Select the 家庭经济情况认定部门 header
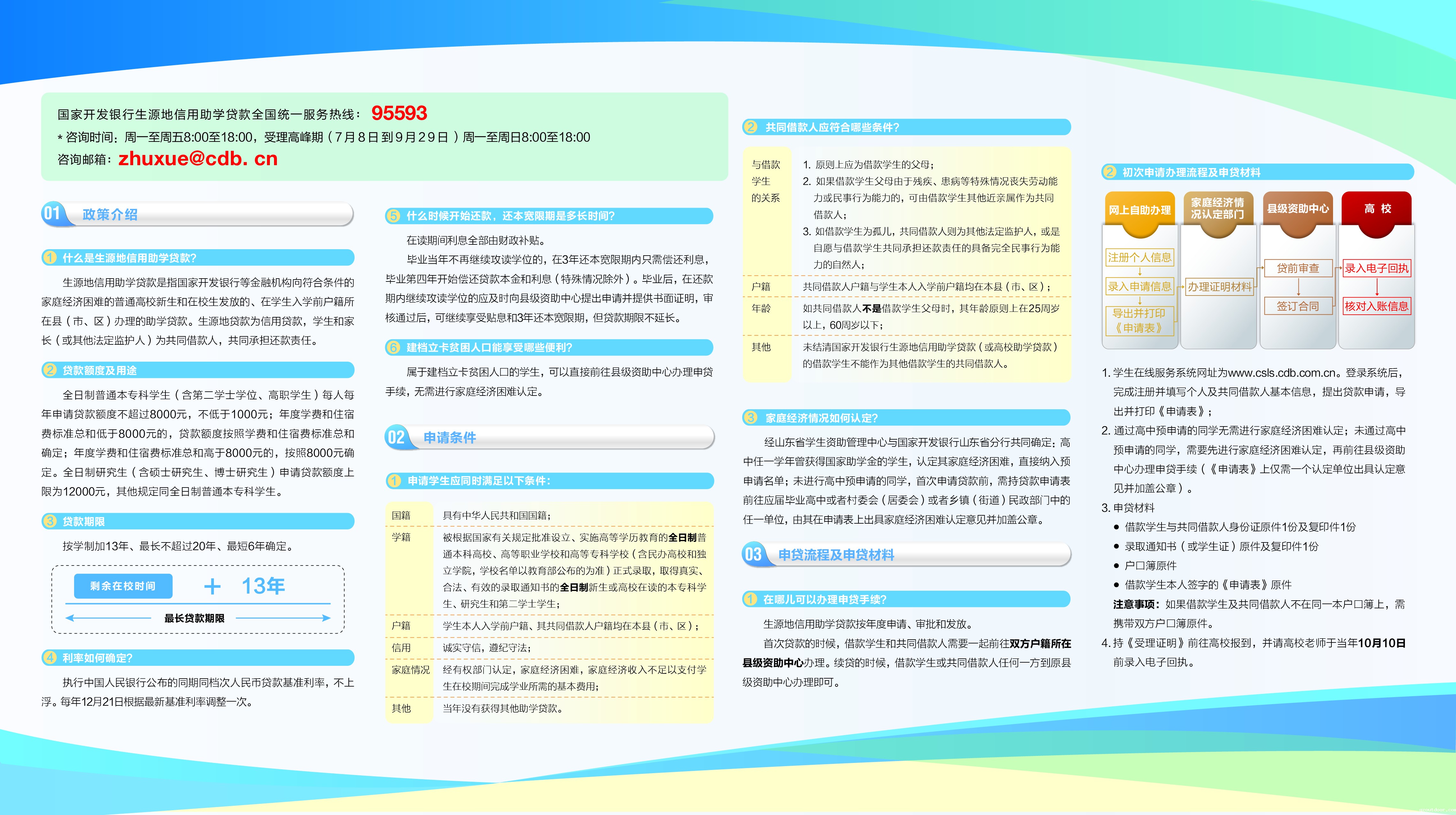Viewport: 1456px width, 815px height. 1217,208
